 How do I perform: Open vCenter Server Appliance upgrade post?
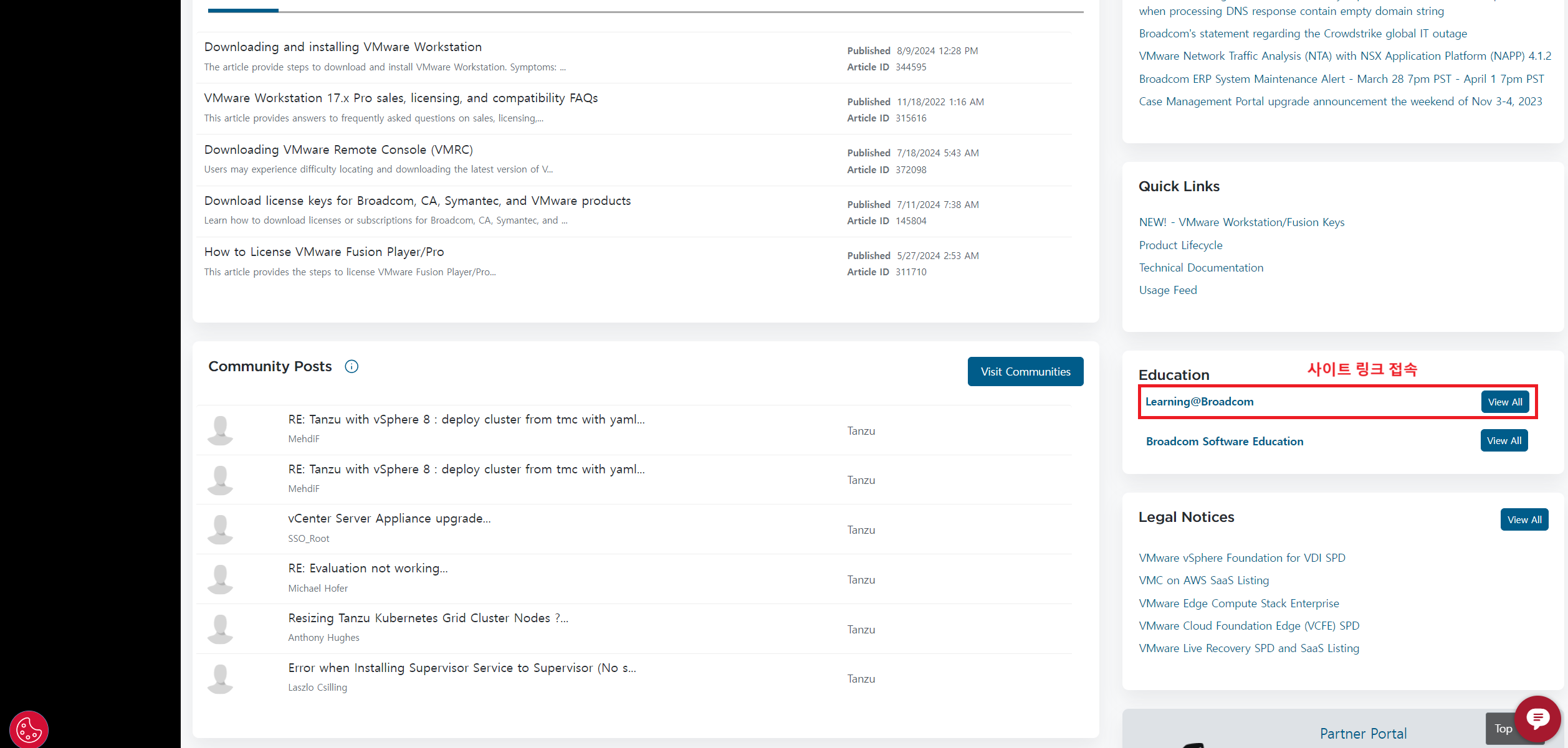click(389, 518)
